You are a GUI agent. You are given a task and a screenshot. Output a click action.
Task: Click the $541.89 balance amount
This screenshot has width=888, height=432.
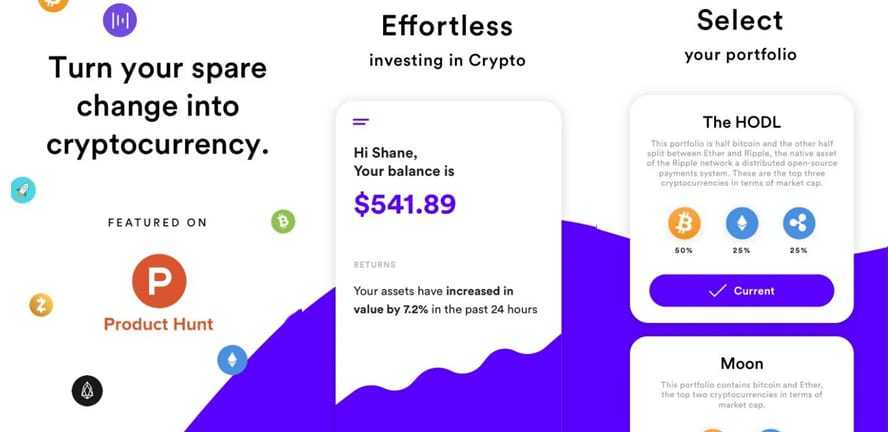coord(404,204)
